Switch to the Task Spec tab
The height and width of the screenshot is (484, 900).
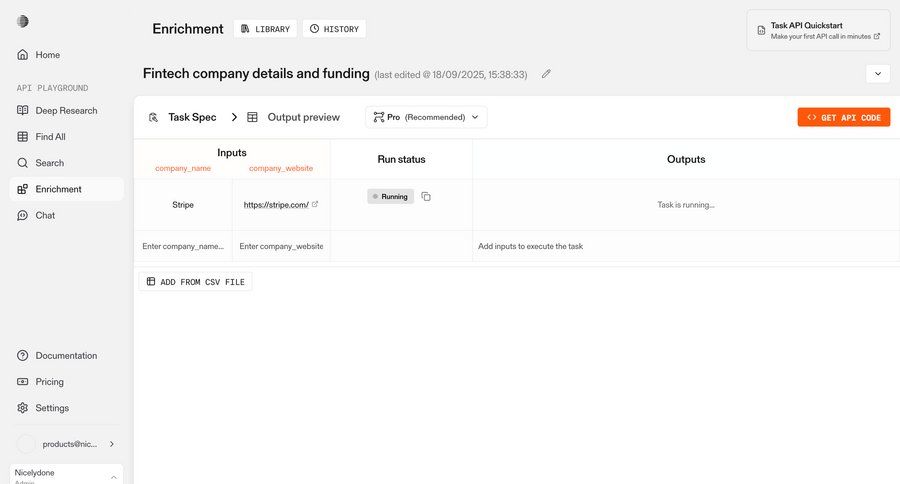click(x=182, y=117)
